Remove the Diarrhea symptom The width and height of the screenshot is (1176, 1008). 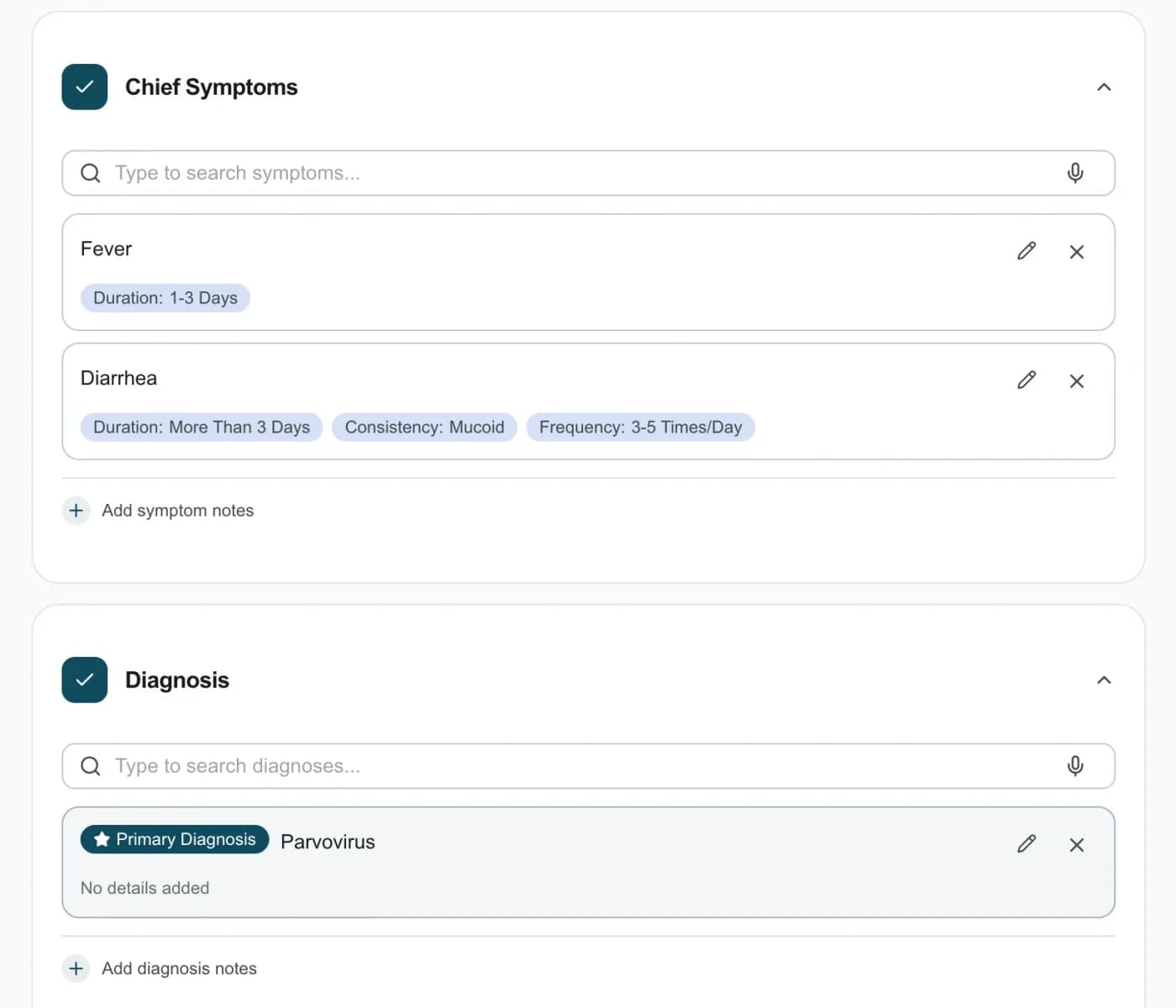[x=1077, y=381]
